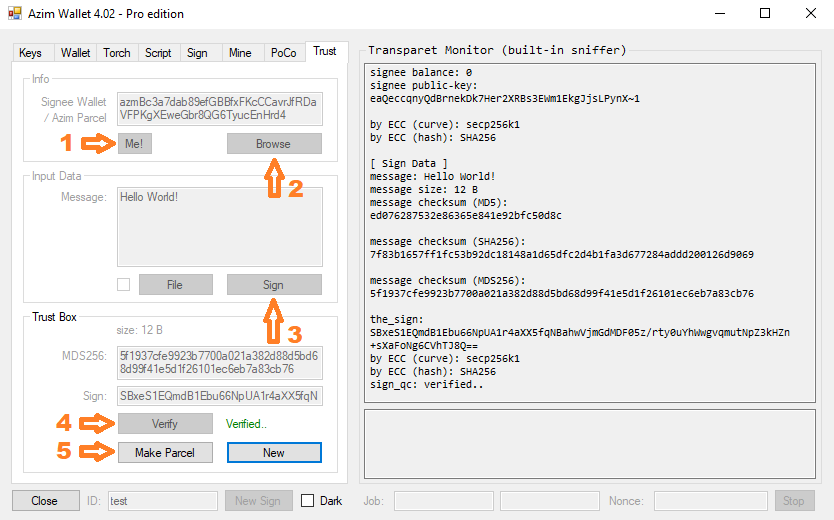Click 'sign_qc: verified..' line in monitor
834x520 pixels.
(427, 384)
